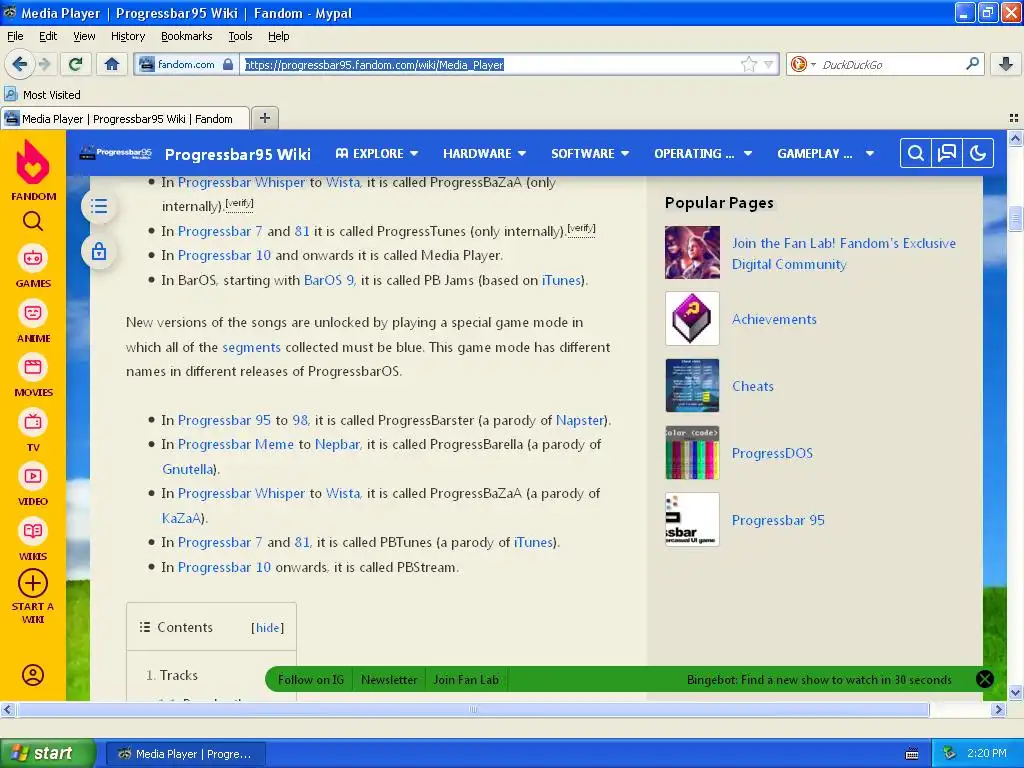Open Fandom sidebar search icon

click(33, 221)
